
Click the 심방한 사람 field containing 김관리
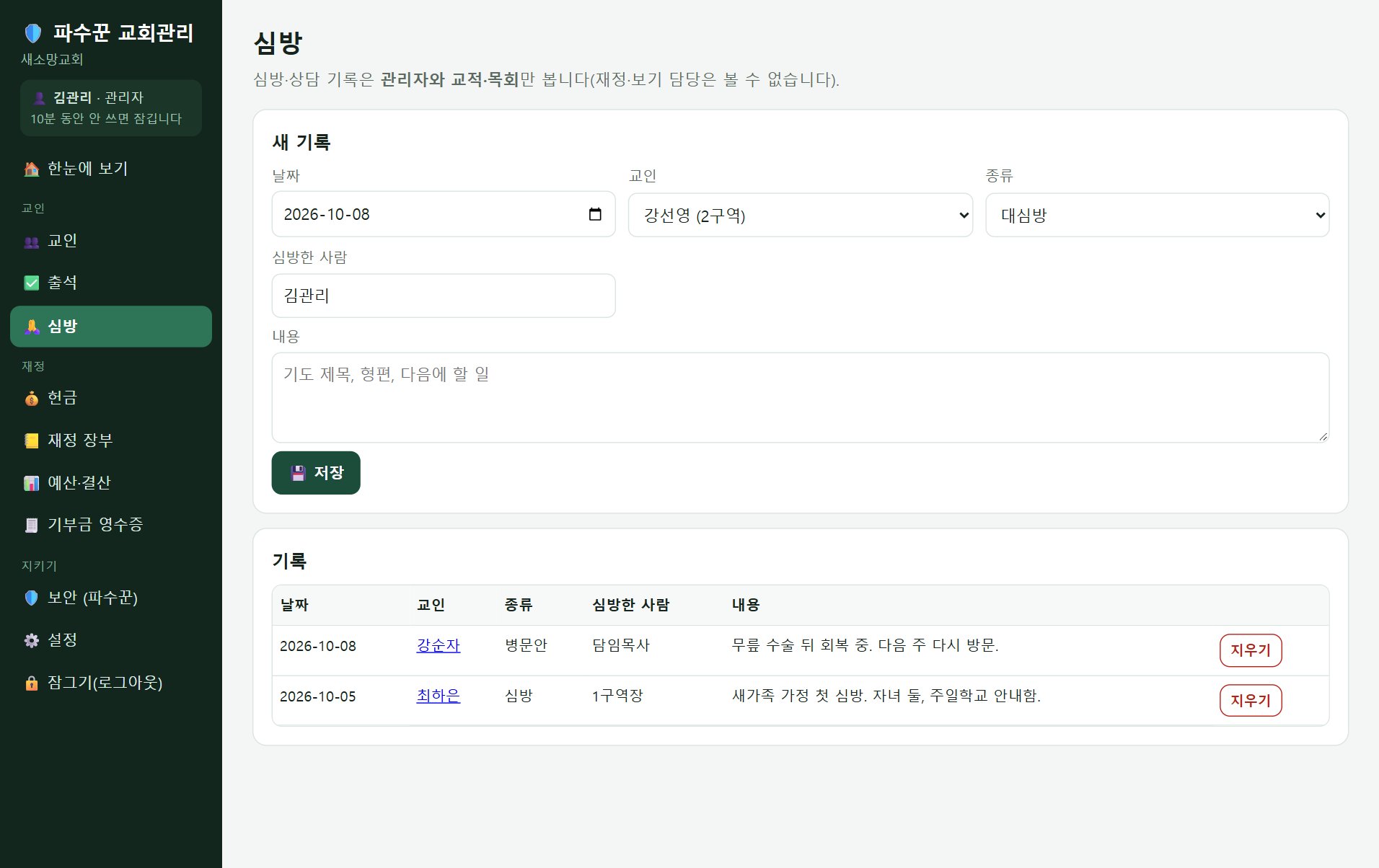click(444, 296)
